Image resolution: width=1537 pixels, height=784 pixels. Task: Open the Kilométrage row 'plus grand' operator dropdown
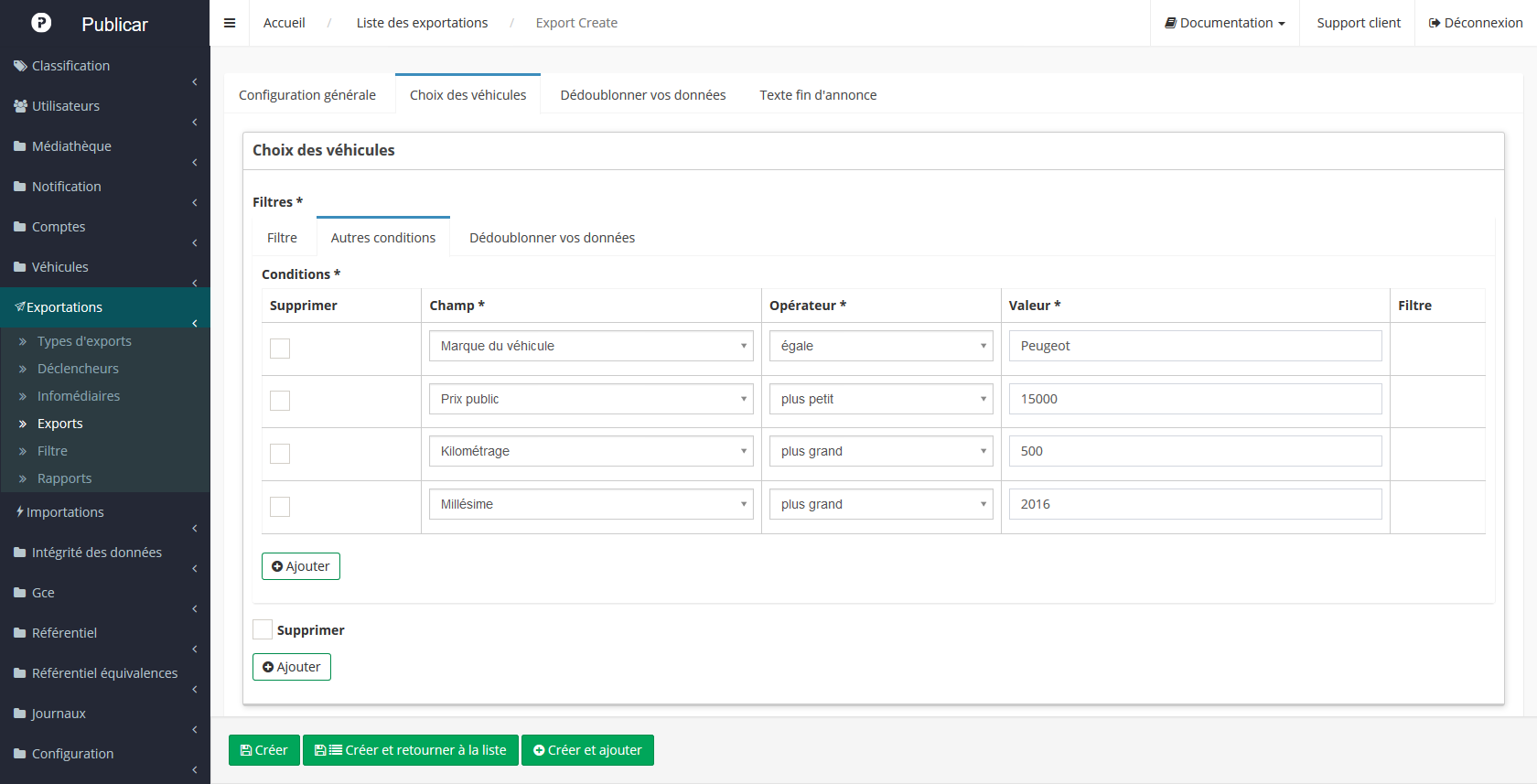881,451
